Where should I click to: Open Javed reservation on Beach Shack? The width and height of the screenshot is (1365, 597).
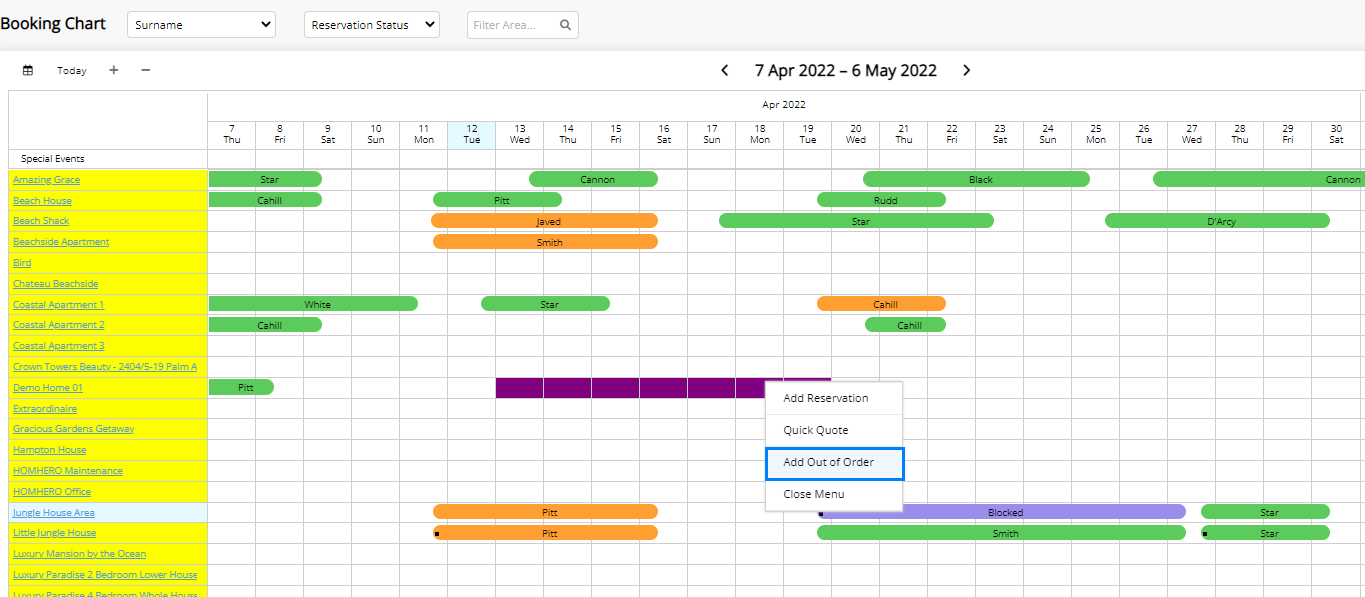pos(546,221)
